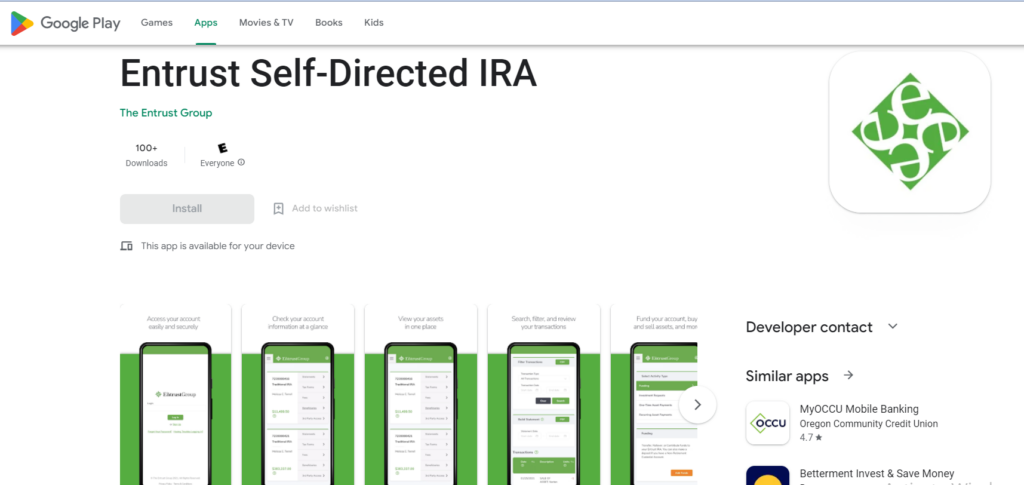This screenshot has height=485, width=1024.
Task: Open The Entrust Group developer link
Action: pyautogui.click(x=166, y=113)
